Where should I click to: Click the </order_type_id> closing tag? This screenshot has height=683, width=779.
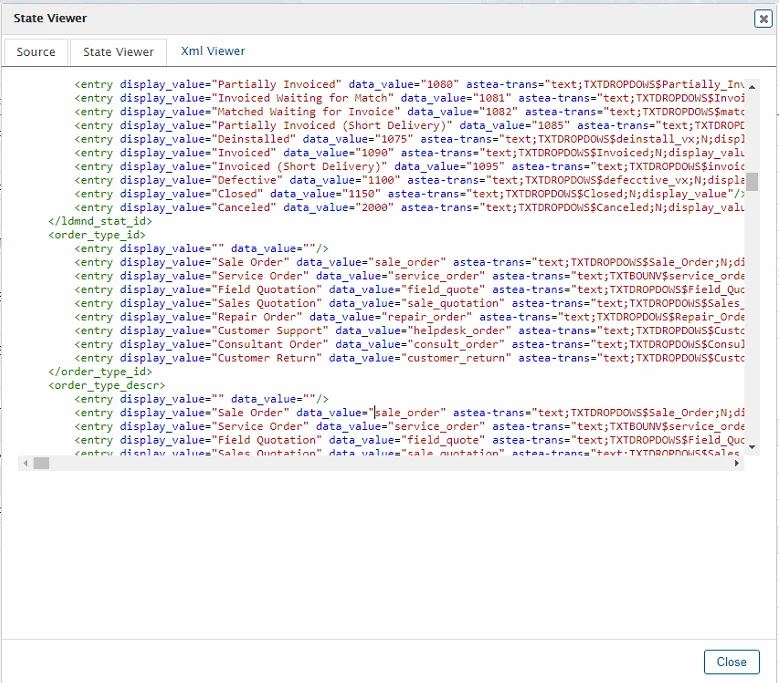point(100,372)
